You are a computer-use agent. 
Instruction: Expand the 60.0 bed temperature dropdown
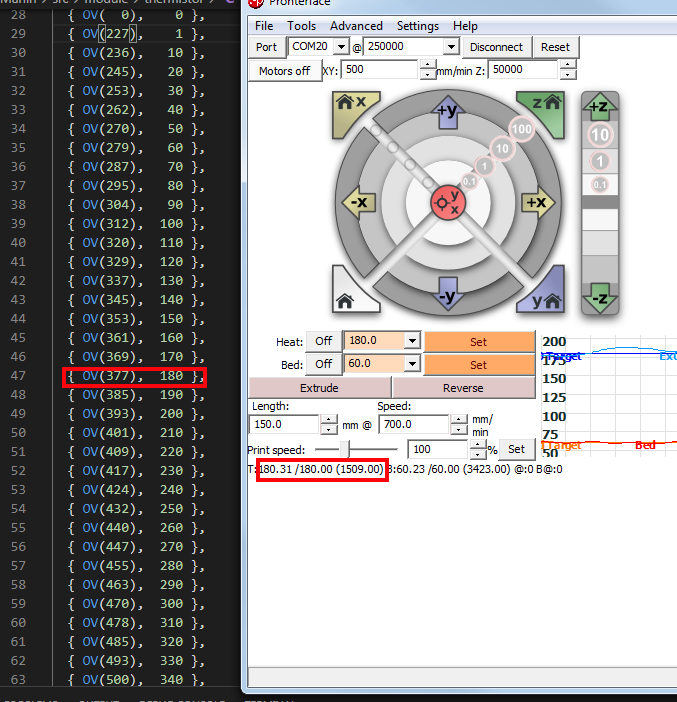click(412, 364)
